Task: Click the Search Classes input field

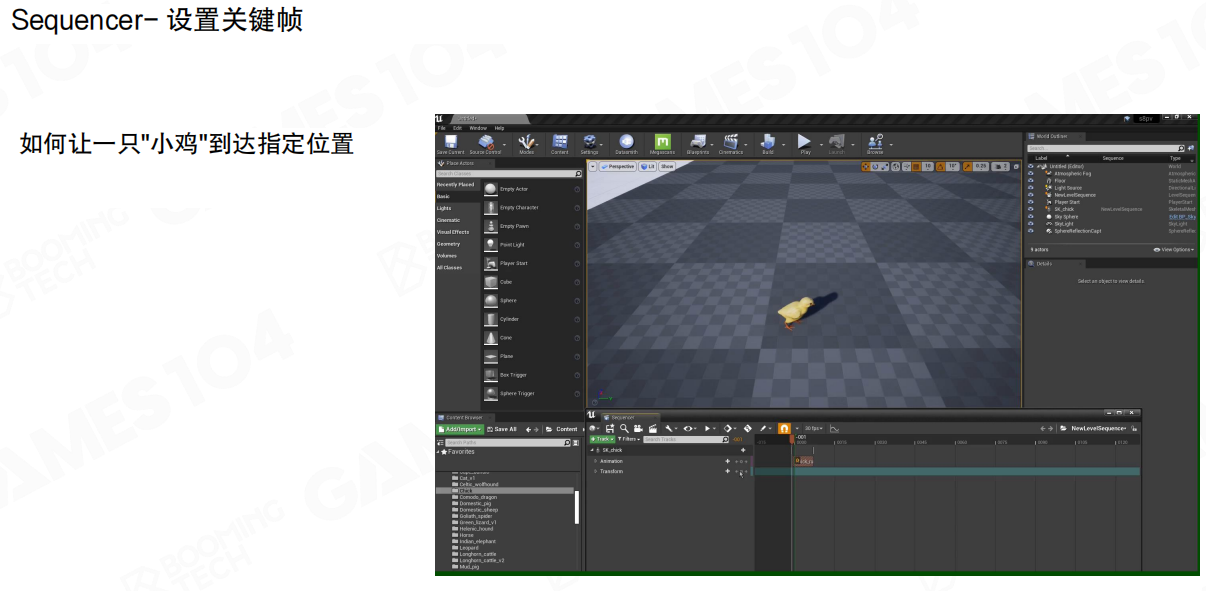Action: point(505,174)
